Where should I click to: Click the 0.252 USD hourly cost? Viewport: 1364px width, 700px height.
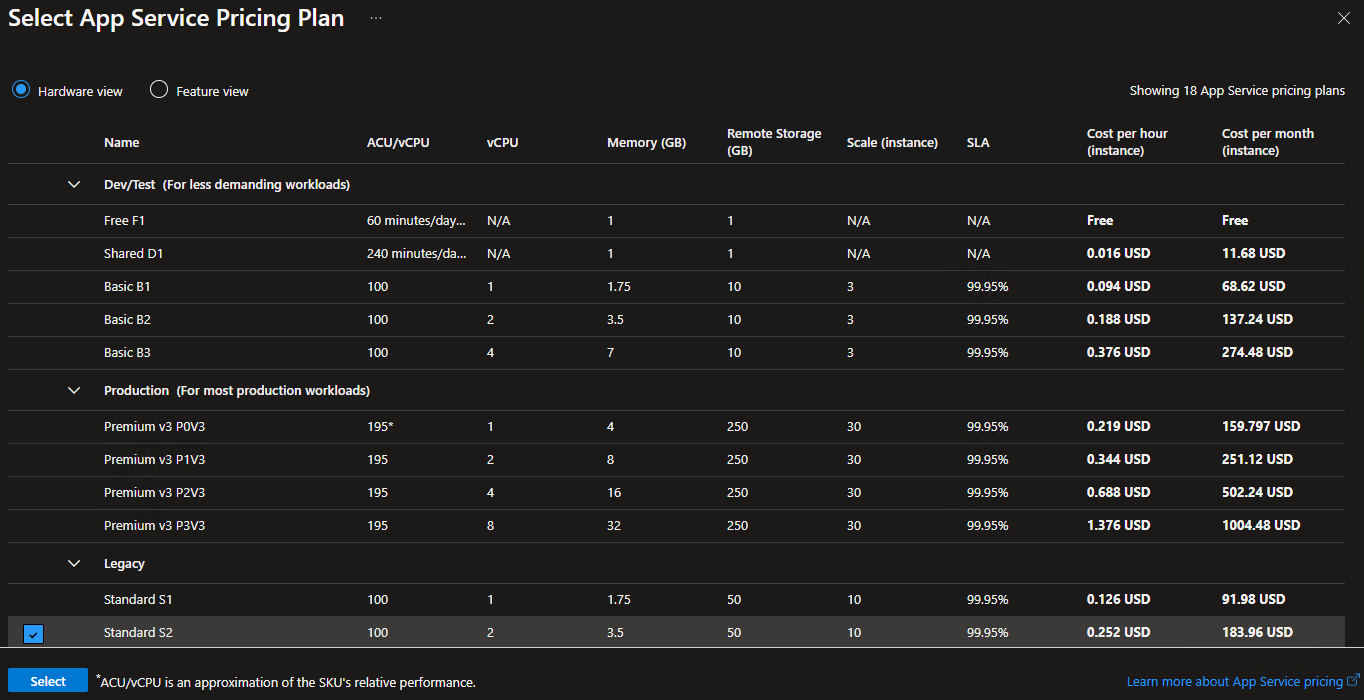(1119, 632)
